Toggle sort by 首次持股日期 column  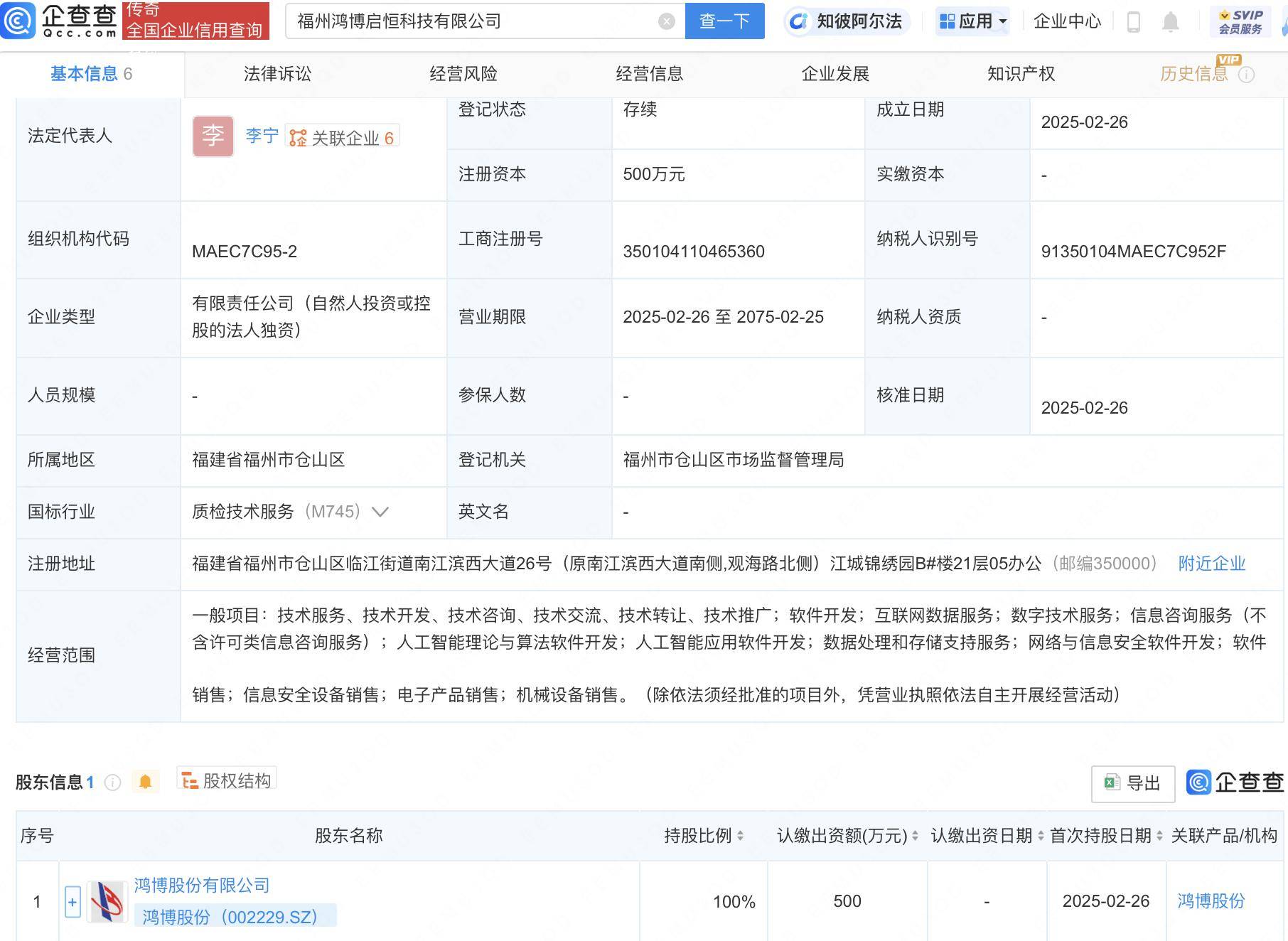pyautogui.click(x=1161, y=837)
